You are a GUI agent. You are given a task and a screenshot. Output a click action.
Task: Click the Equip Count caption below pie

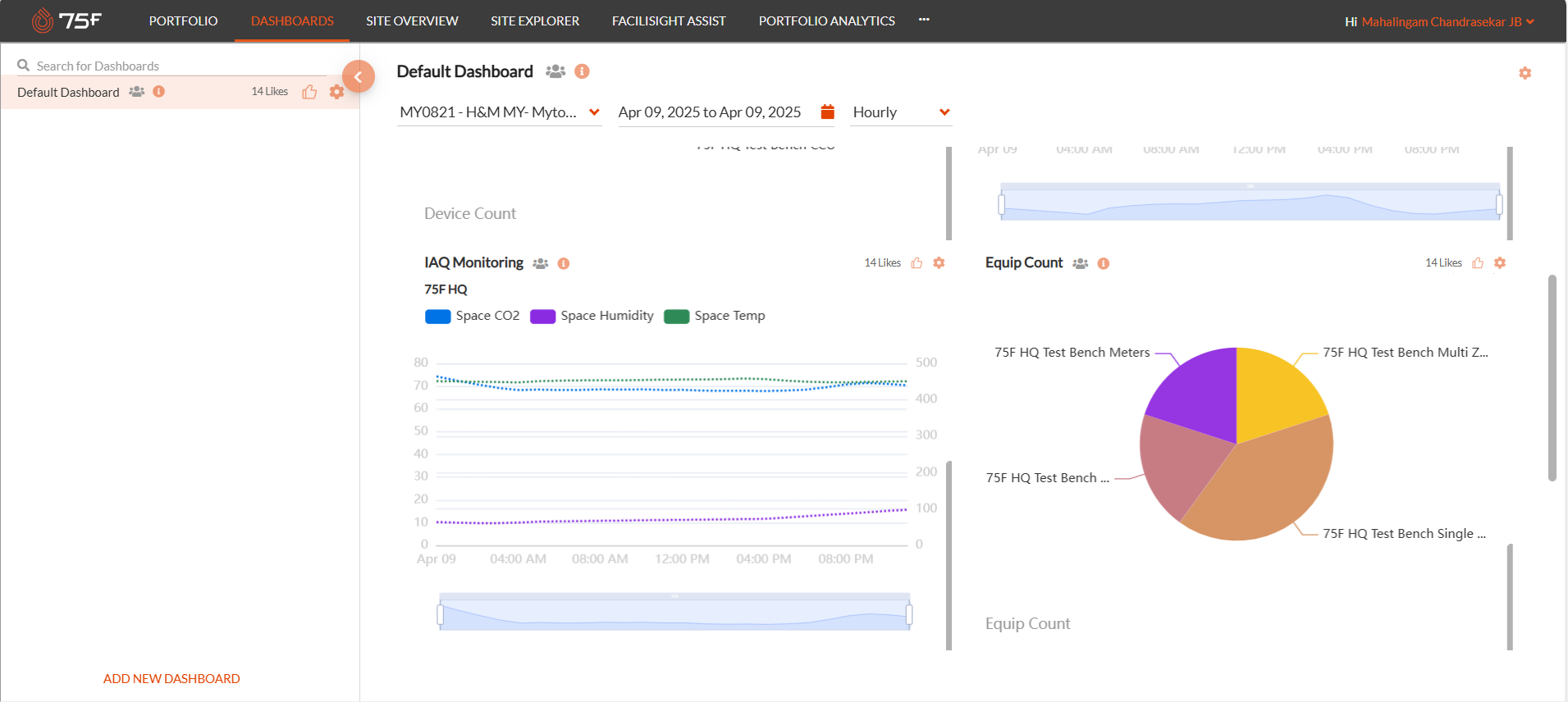tap(1027, 624)
